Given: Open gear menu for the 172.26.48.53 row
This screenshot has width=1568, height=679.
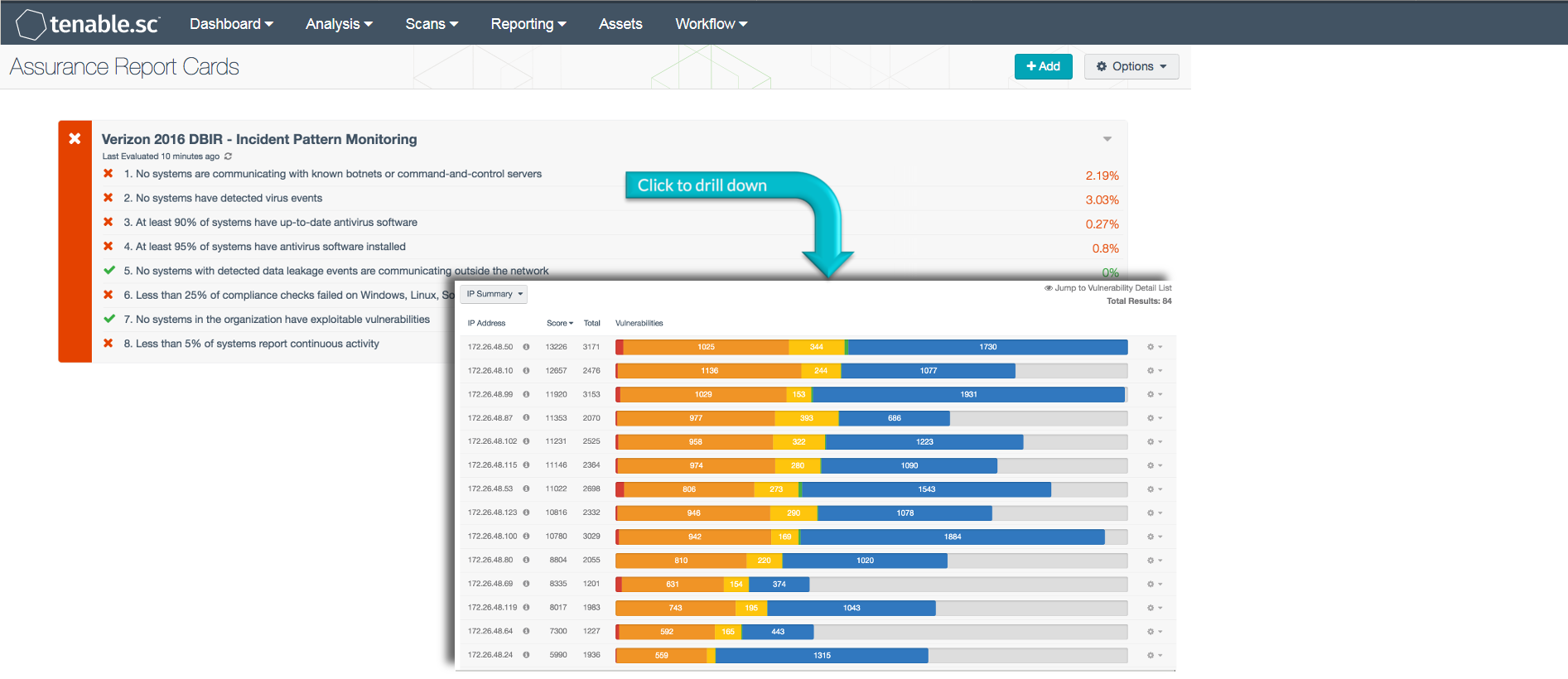Looking at the screenshot, I should coord(1154,489).
